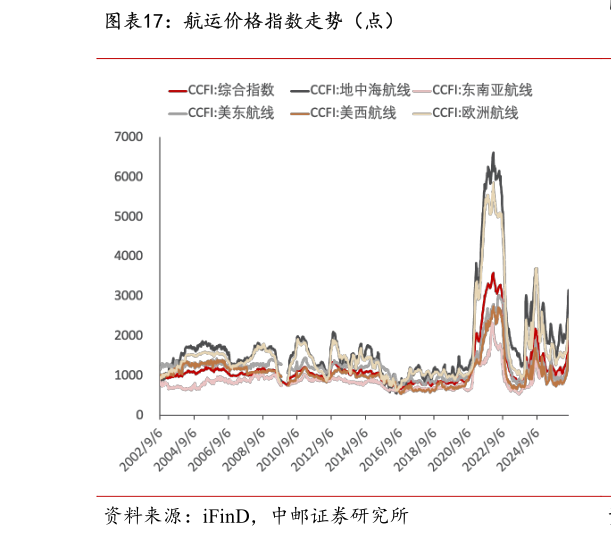Click the 中邮证券研究所 source text
This screenshot has height=537, width=611.
340,516
